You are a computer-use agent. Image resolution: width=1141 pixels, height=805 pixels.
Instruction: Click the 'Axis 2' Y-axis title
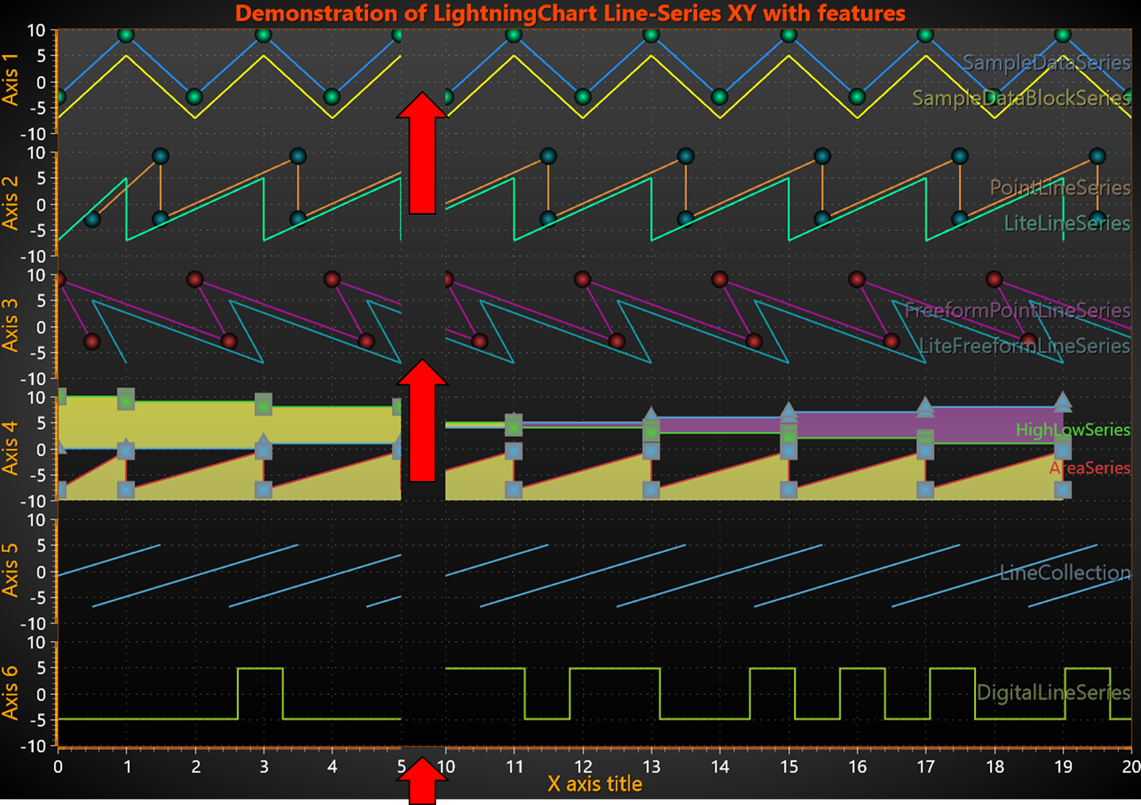pyautogui.click(x=10, y=202)
